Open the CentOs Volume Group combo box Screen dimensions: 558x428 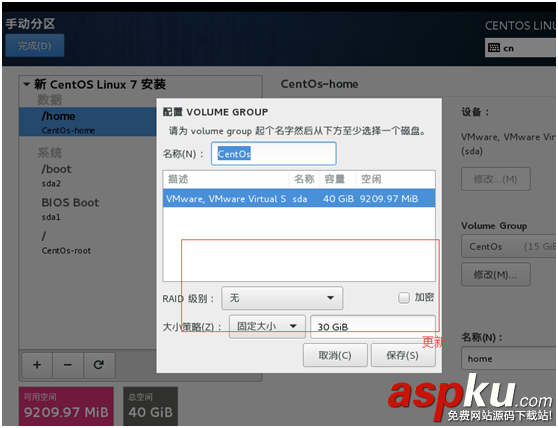[509, 246]
